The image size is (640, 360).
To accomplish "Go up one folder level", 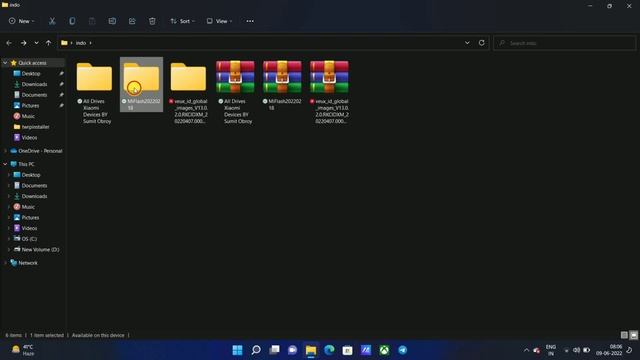I will [x=48, y=43].
